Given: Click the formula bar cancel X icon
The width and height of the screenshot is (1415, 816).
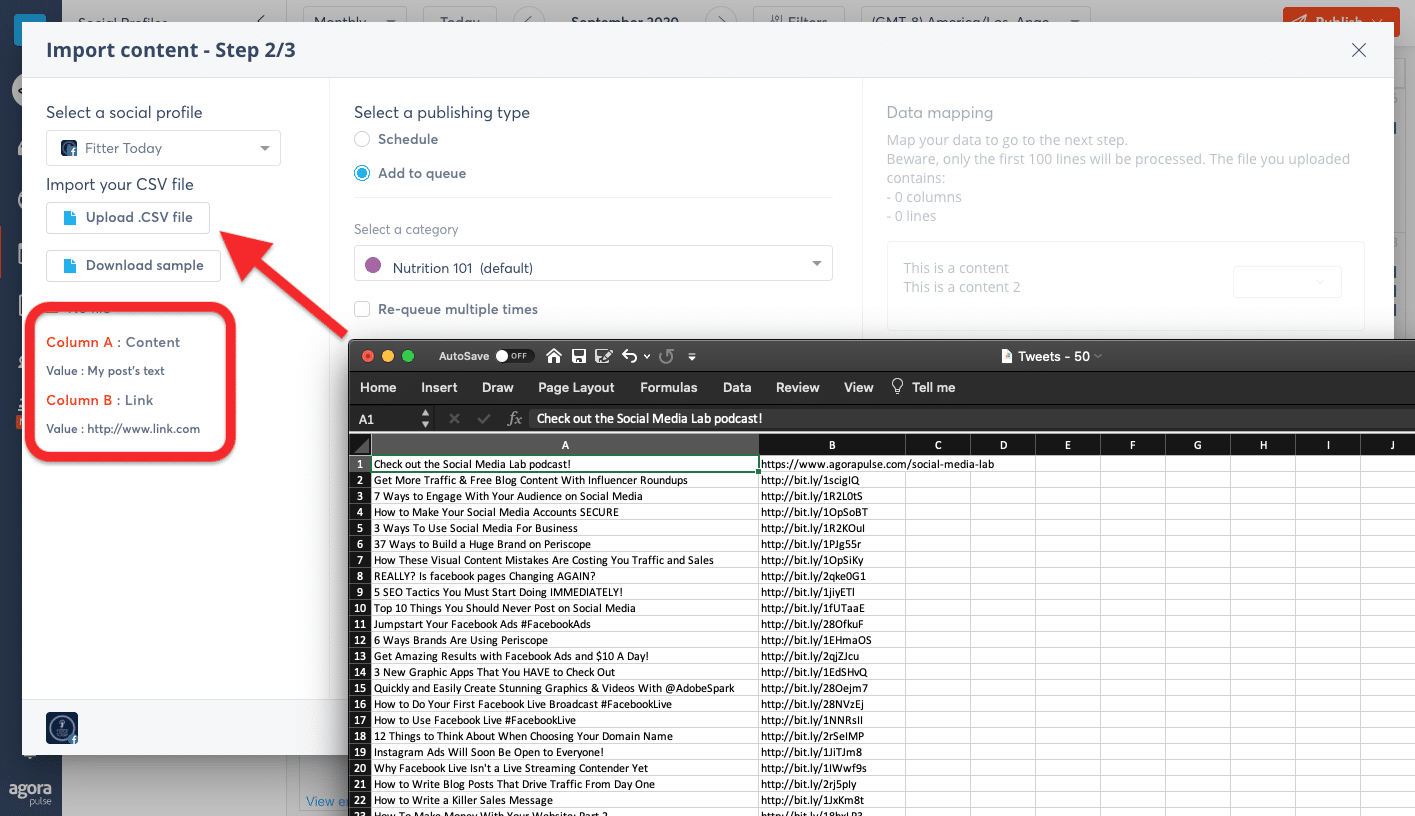Looking at the screenshot, I should pos(453,419).
